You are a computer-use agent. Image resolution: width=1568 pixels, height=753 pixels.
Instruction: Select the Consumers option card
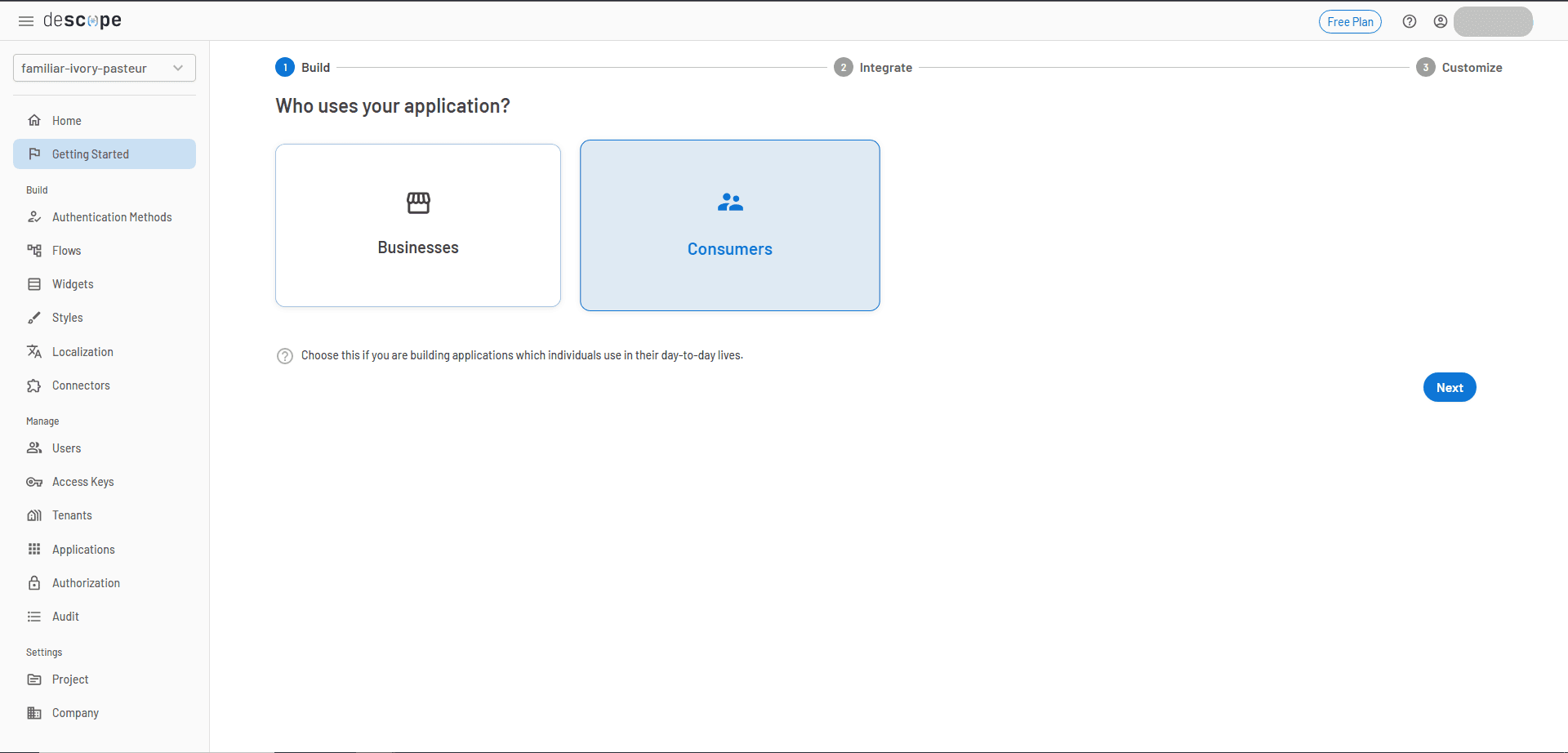click(x=729, y=225)
